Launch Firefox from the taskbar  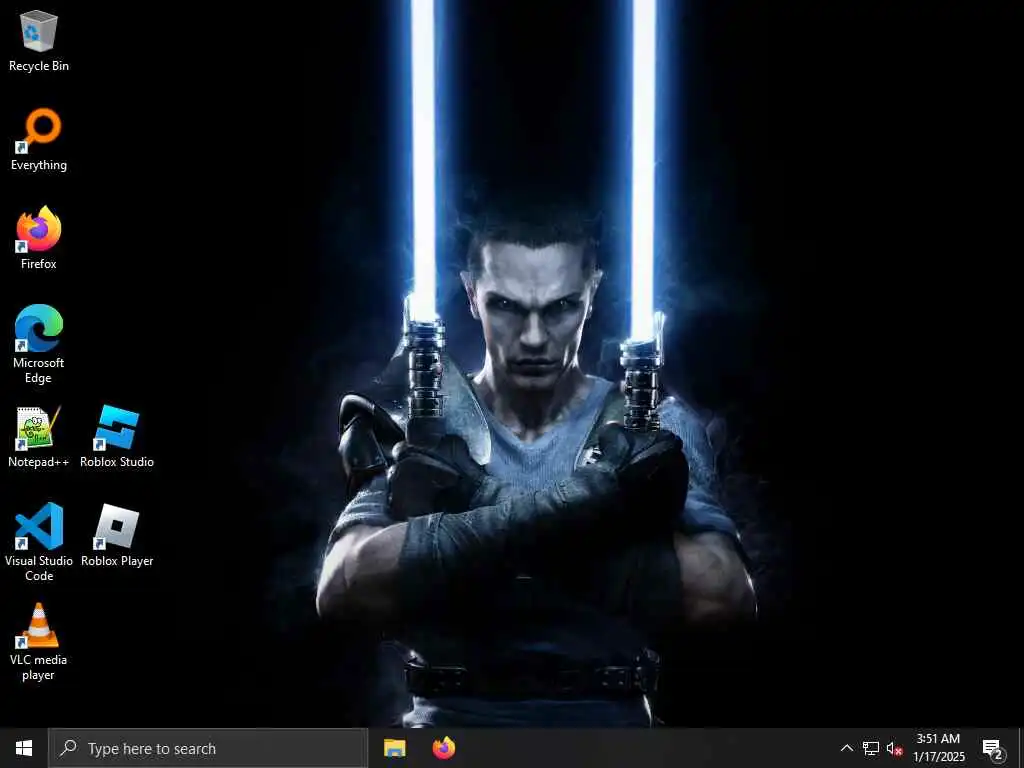click(444, 748)
